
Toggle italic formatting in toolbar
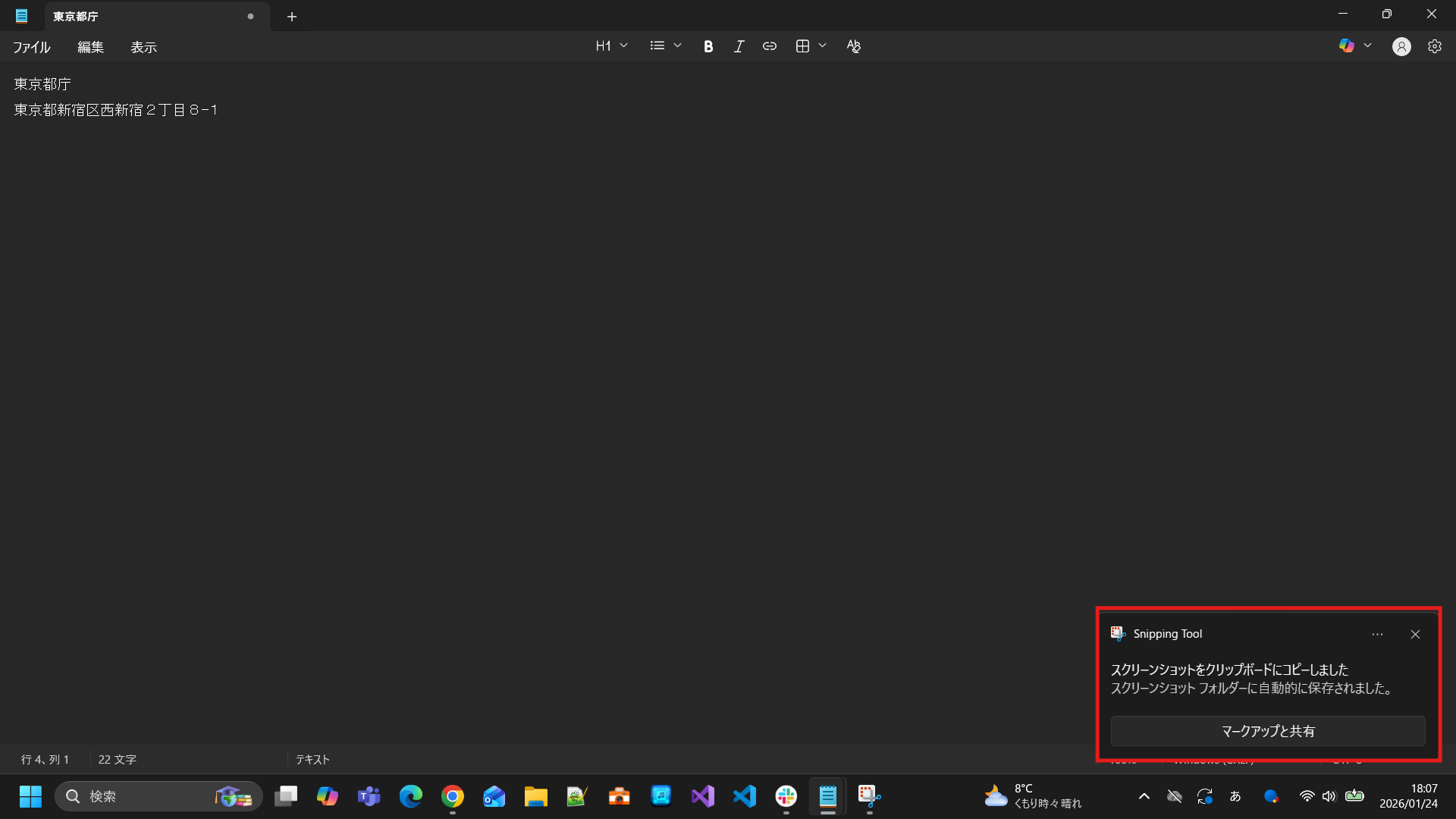tap(739, 46)
